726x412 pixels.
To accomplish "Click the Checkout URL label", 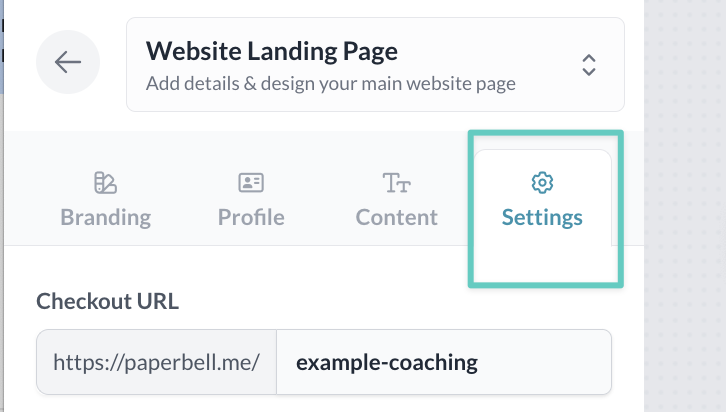I will pos(107,301).
